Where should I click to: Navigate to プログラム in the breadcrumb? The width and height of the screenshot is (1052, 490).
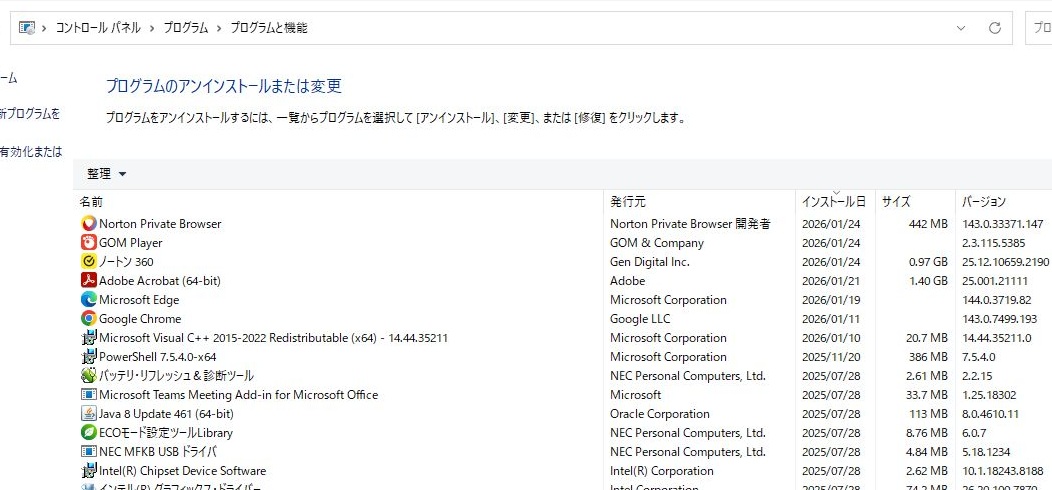coord(186,28)
